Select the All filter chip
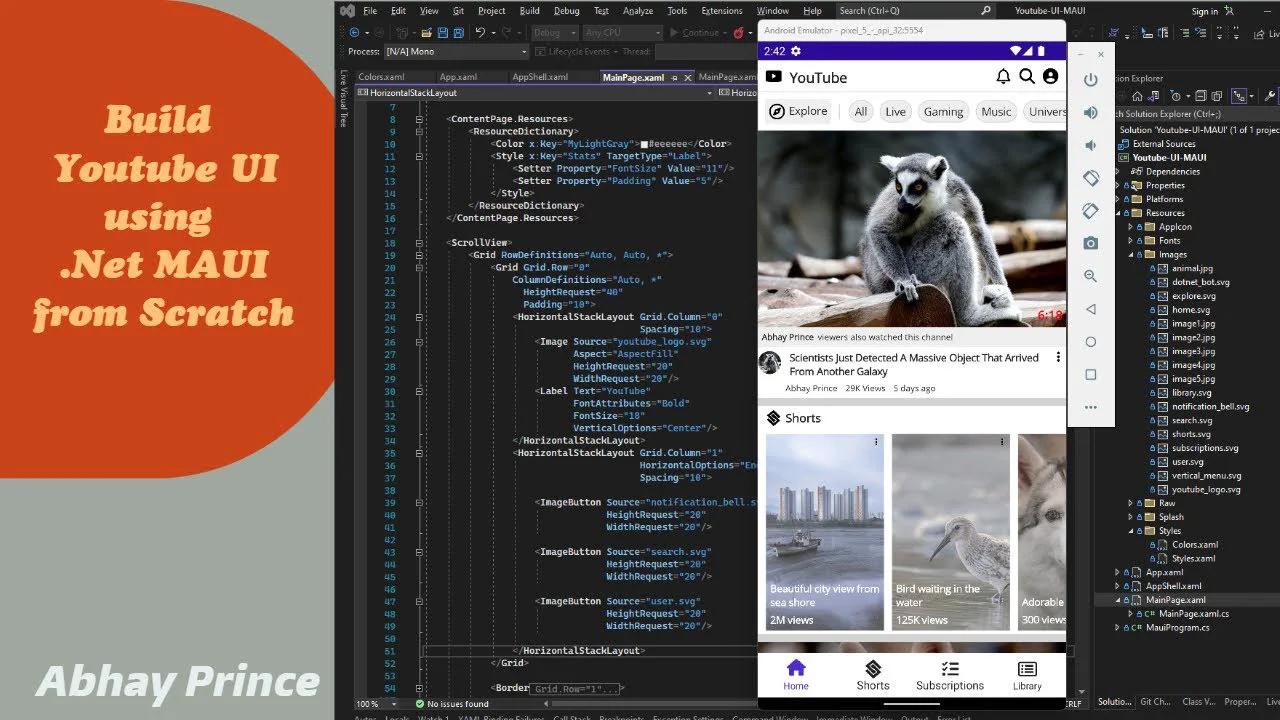The height and width of the screenshot is (720, 1280). tap(860, 111)
